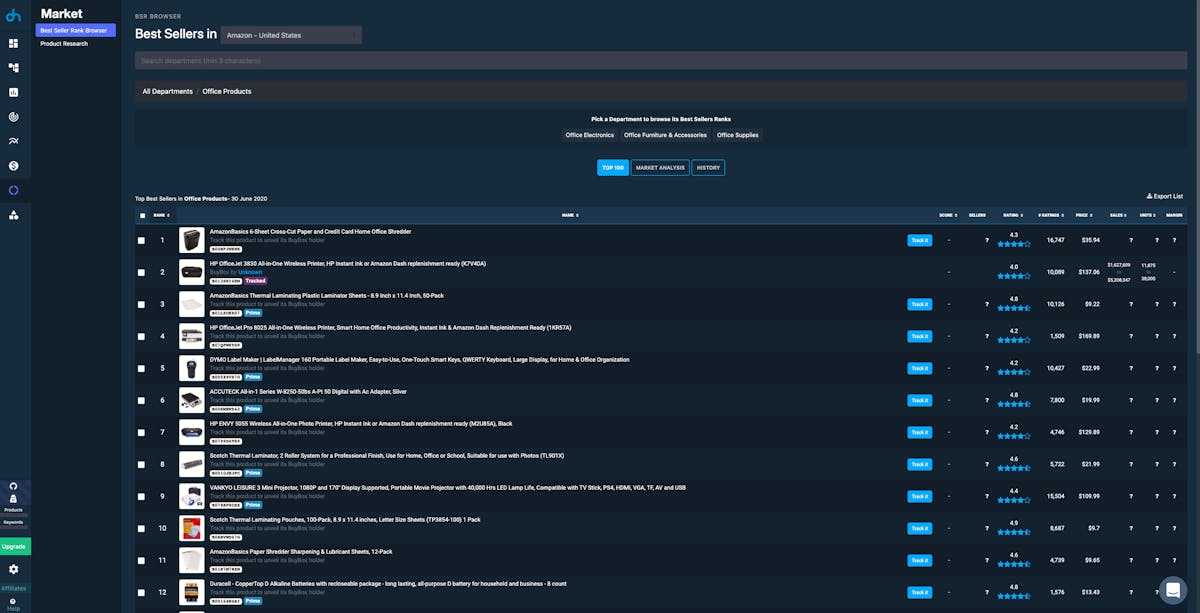The image size is (1200, 613).
Task: Sort table by RATING column
Action: tap(1013, 215)
